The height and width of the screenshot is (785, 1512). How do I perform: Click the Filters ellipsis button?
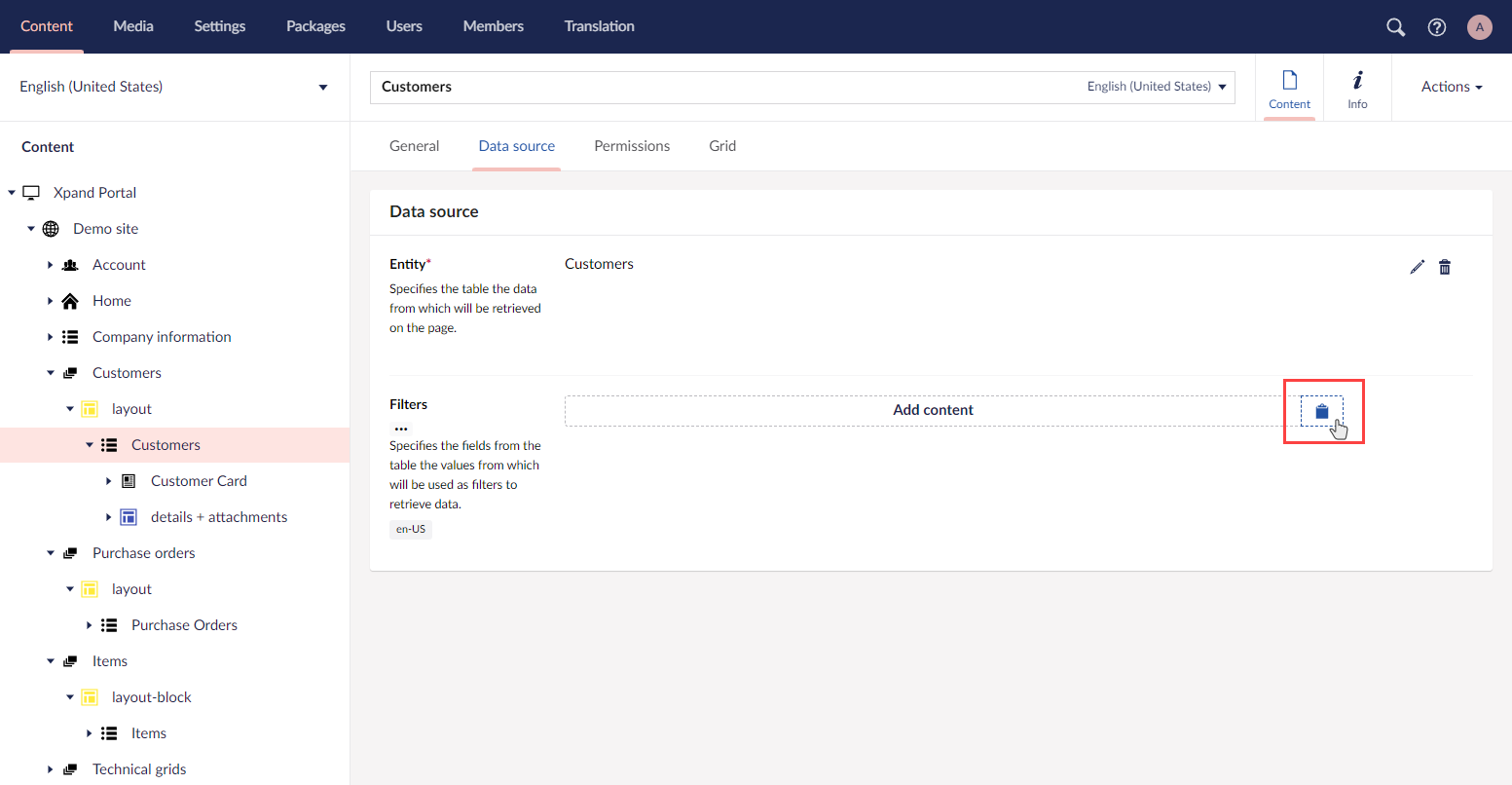[x=401, y=428]
